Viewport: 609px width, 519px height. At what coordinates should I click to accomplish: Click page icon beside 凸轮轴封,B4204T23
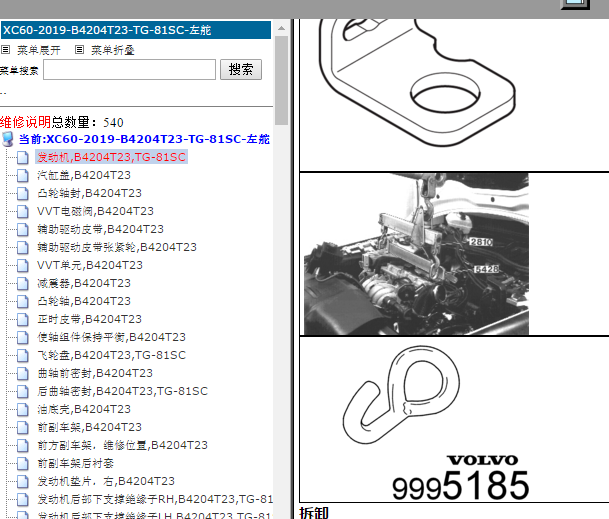[23, 193]
